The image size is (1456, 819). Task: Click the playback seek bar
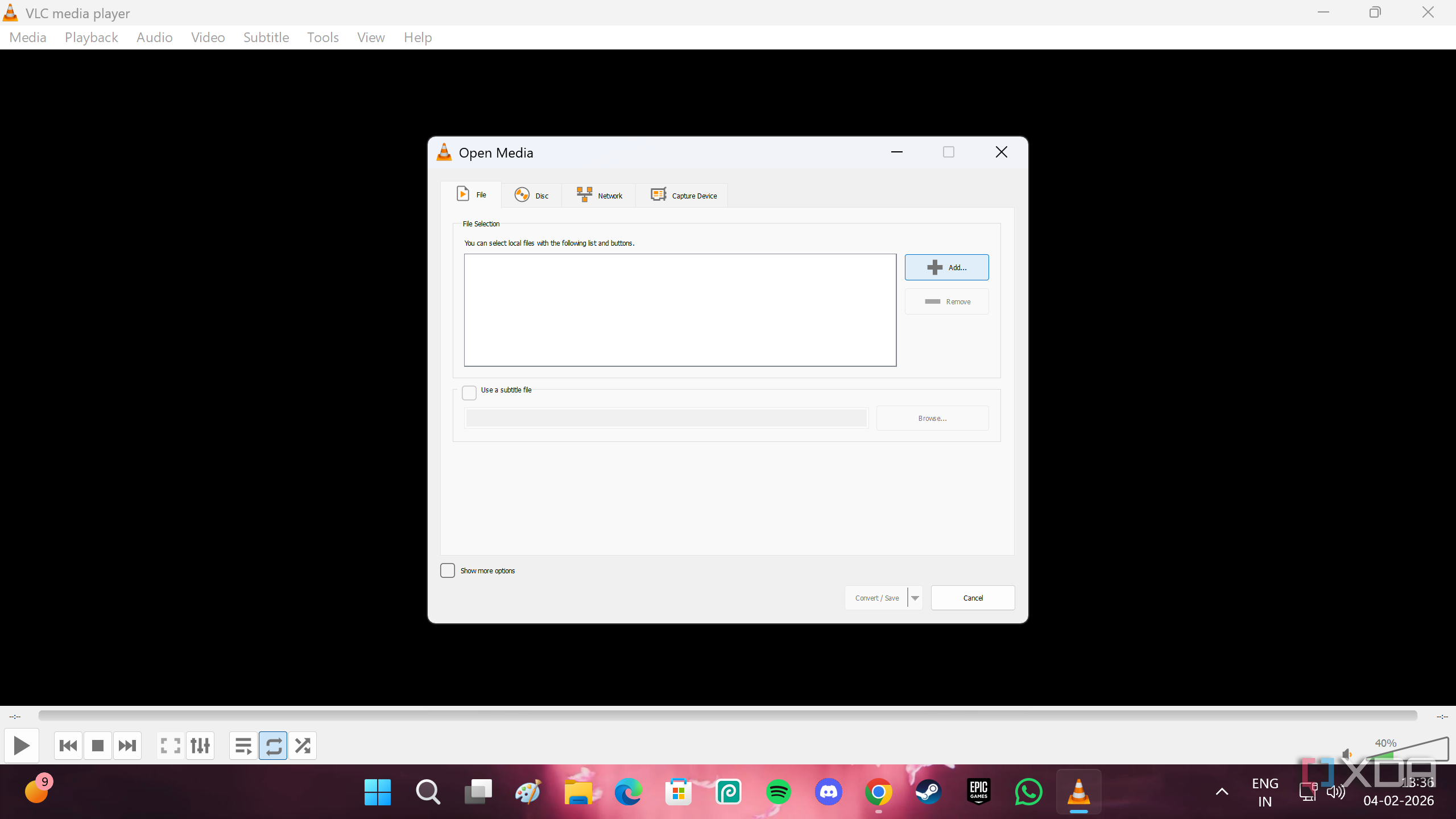(727, 715)
